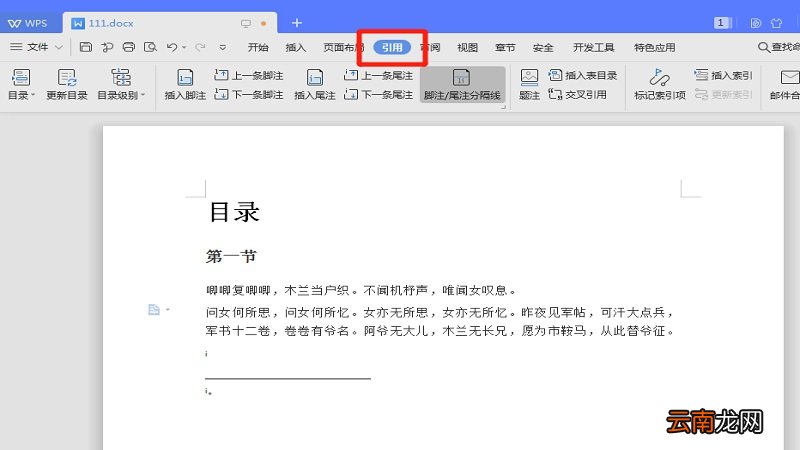Click the 查找命令 search box
The image size is (800, 450).
tap(779, 47)
